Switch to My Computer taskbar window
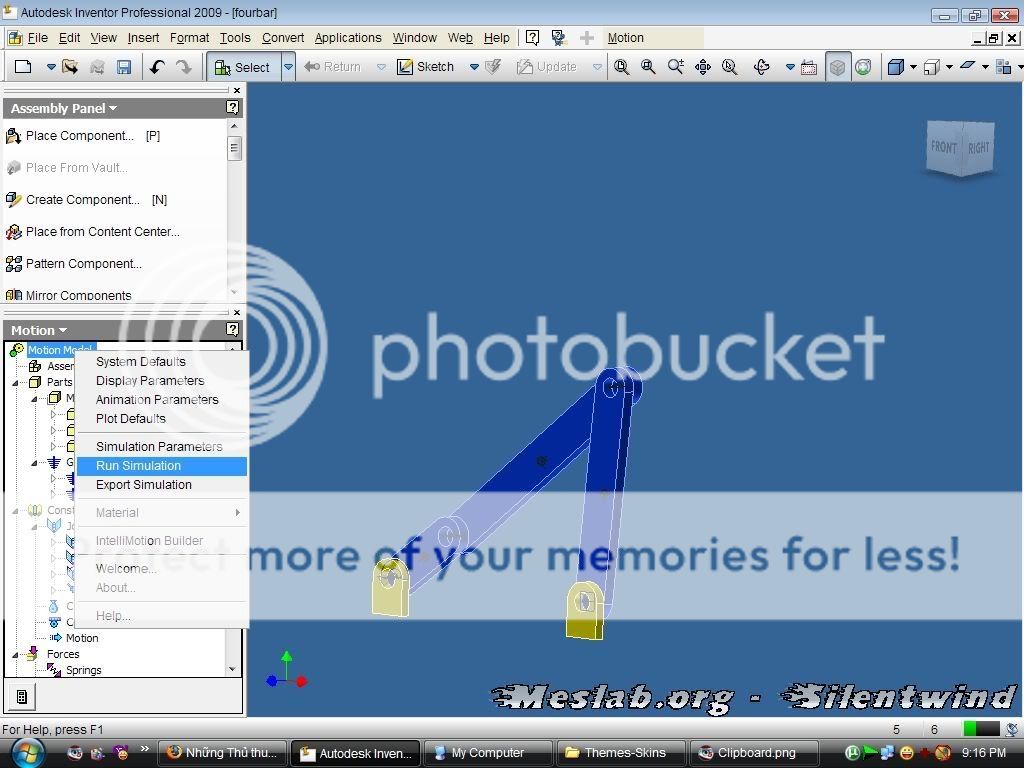 [x=488, y=753]
